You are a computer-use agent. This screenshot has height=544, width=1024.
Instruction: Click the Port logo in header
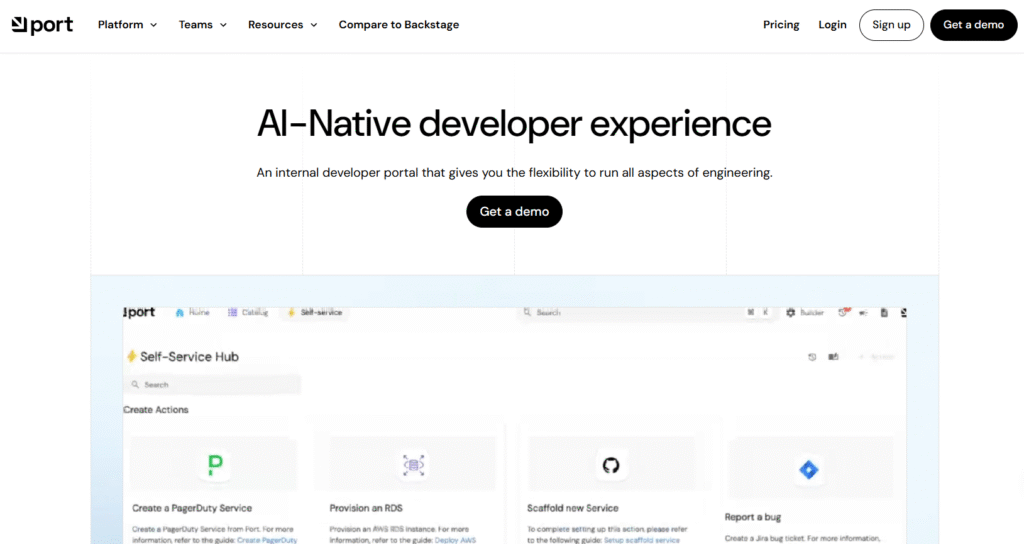[42, 25]
